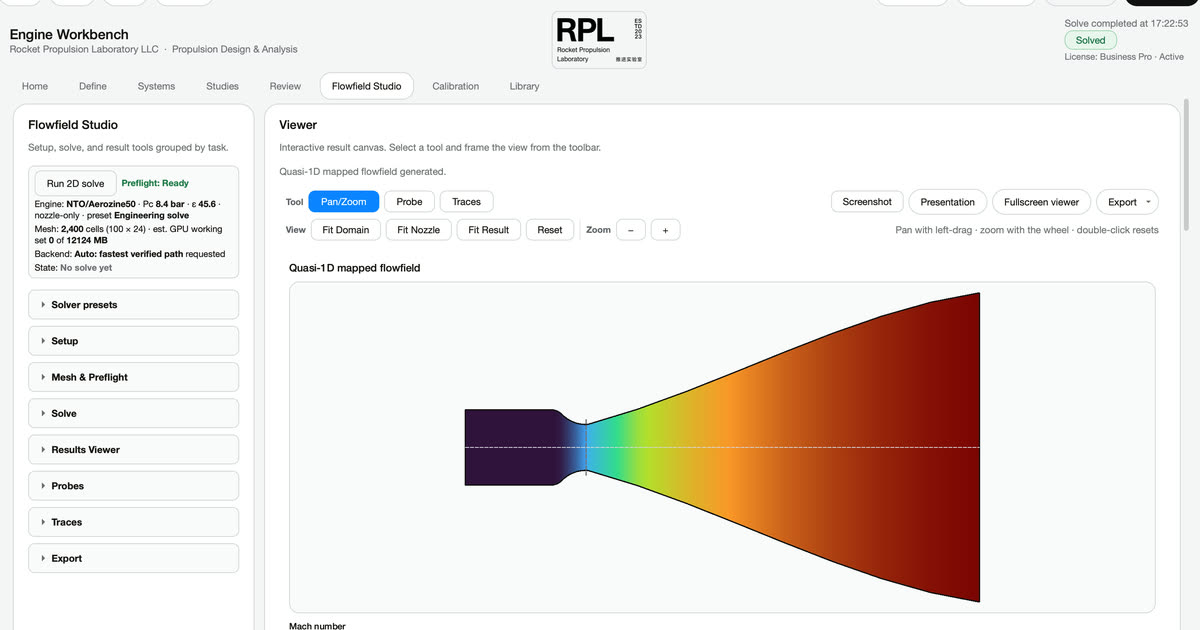Open the Review tab
The width and height of the screenshot is (1200, 630).
285,86
